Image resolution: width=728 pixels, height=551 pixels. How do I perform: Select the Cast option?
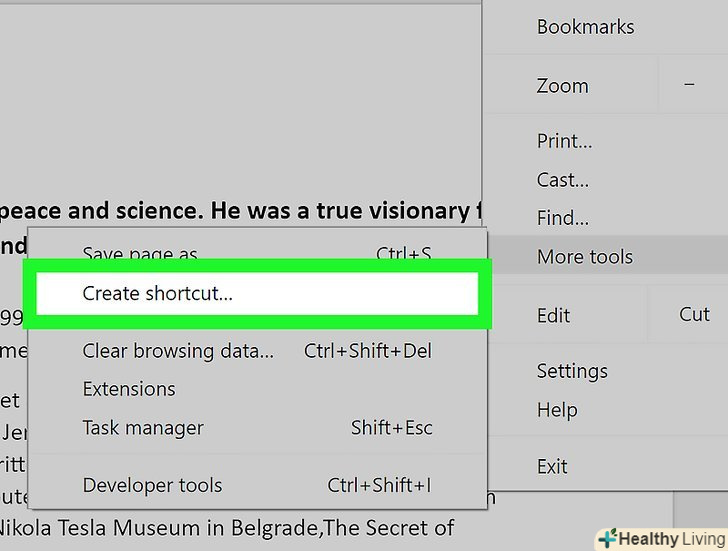click(x=563, y=180)
